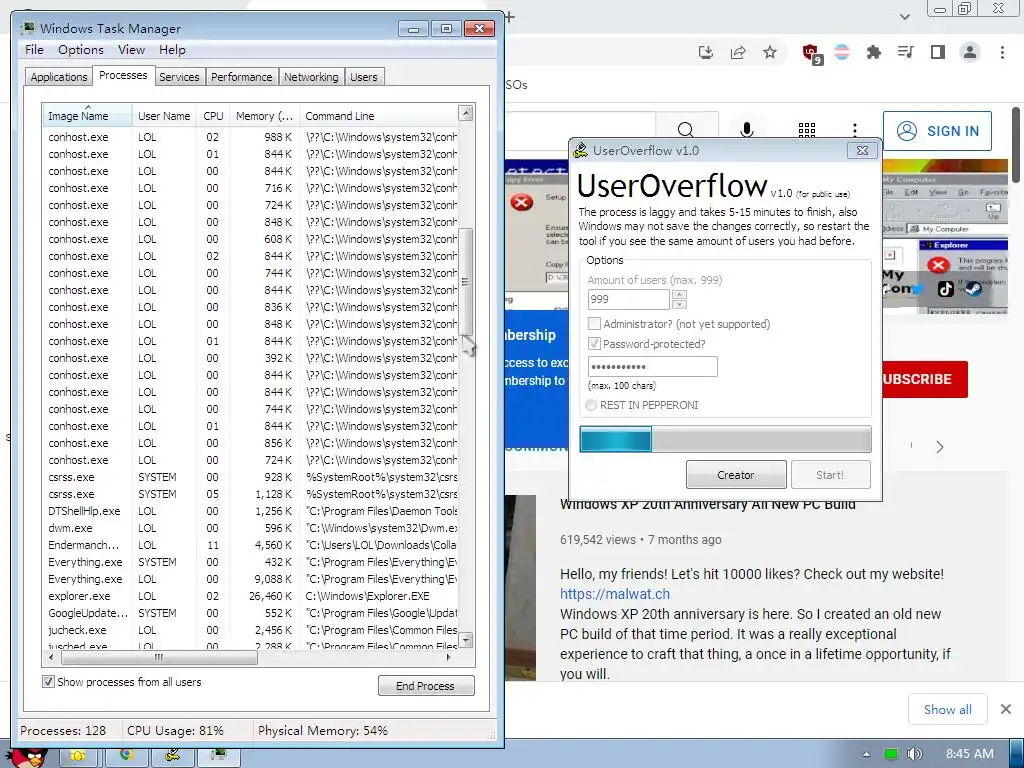Click the Steam icon on channel banner
Viewport: 1024px width, 768px height.
pyautogui.click(x=974, y=289)
